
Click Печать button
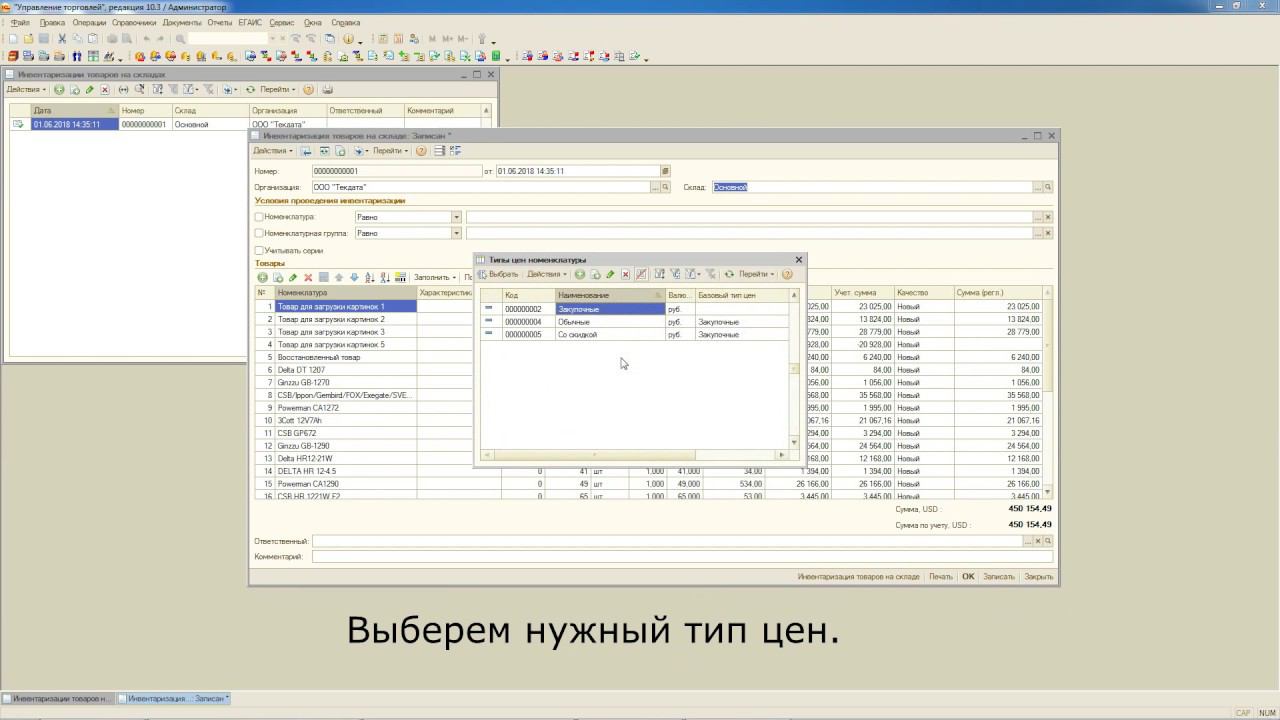940,577
